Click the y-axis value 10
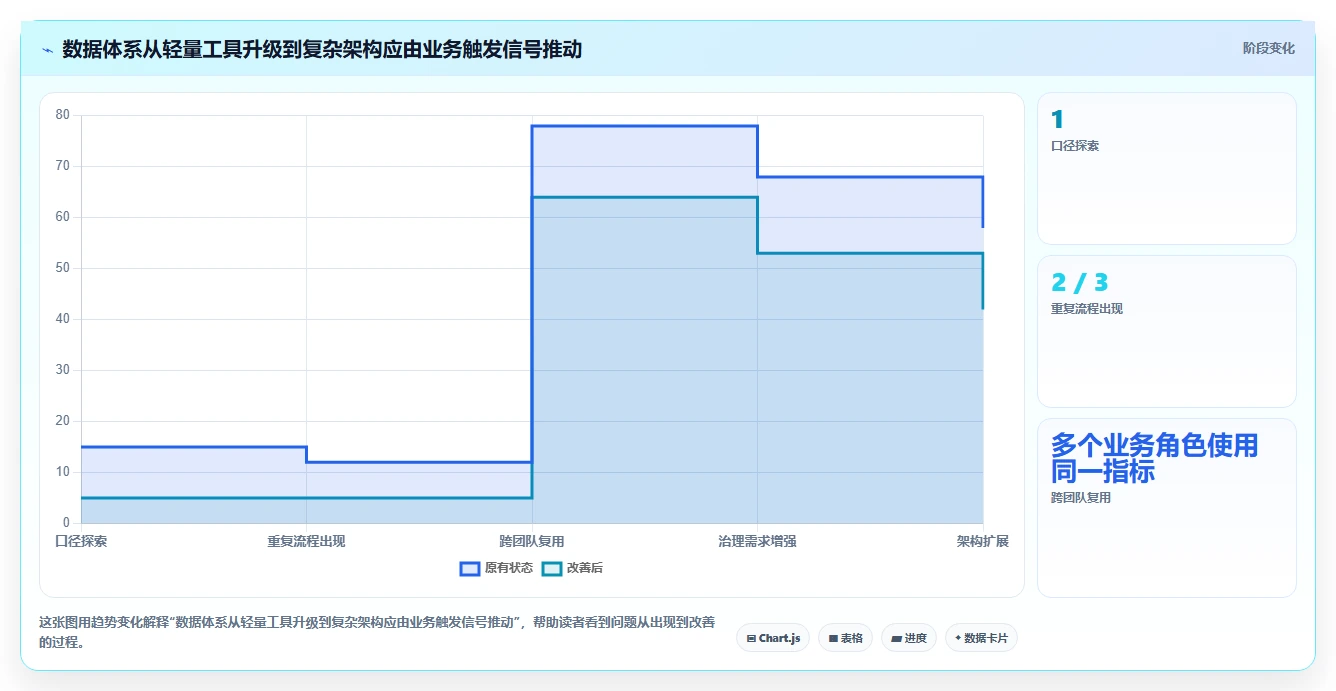1336x691 pixels. [63, 472]
